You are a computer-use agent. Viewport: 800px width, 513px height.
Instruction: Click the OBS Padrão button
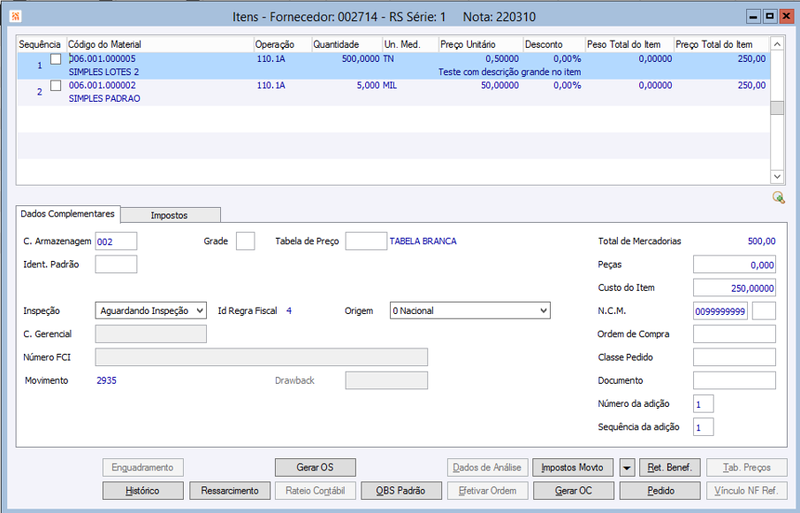(x=401, y=491)
